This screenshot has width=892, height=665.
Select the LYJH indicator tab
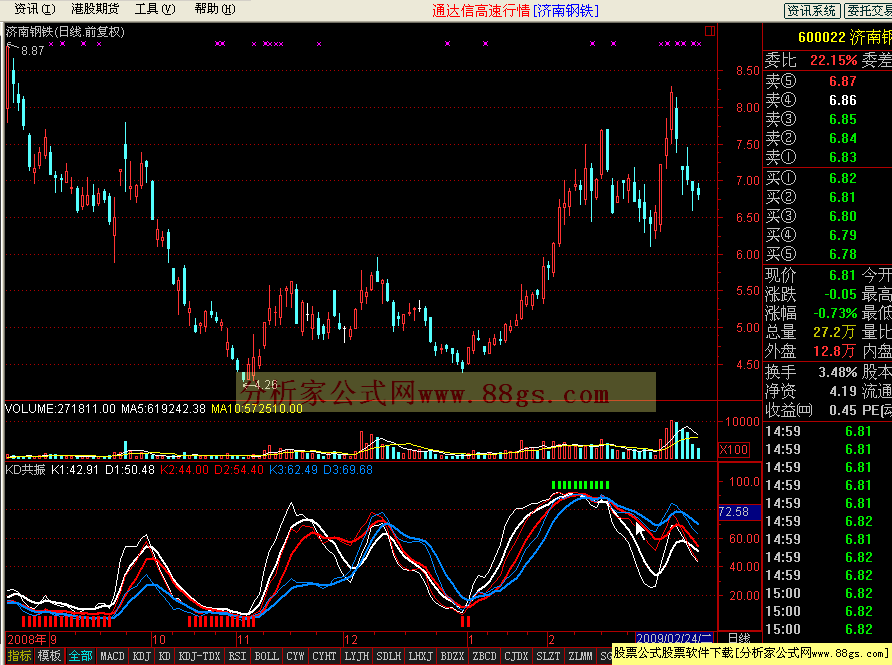tap(357, 656)
